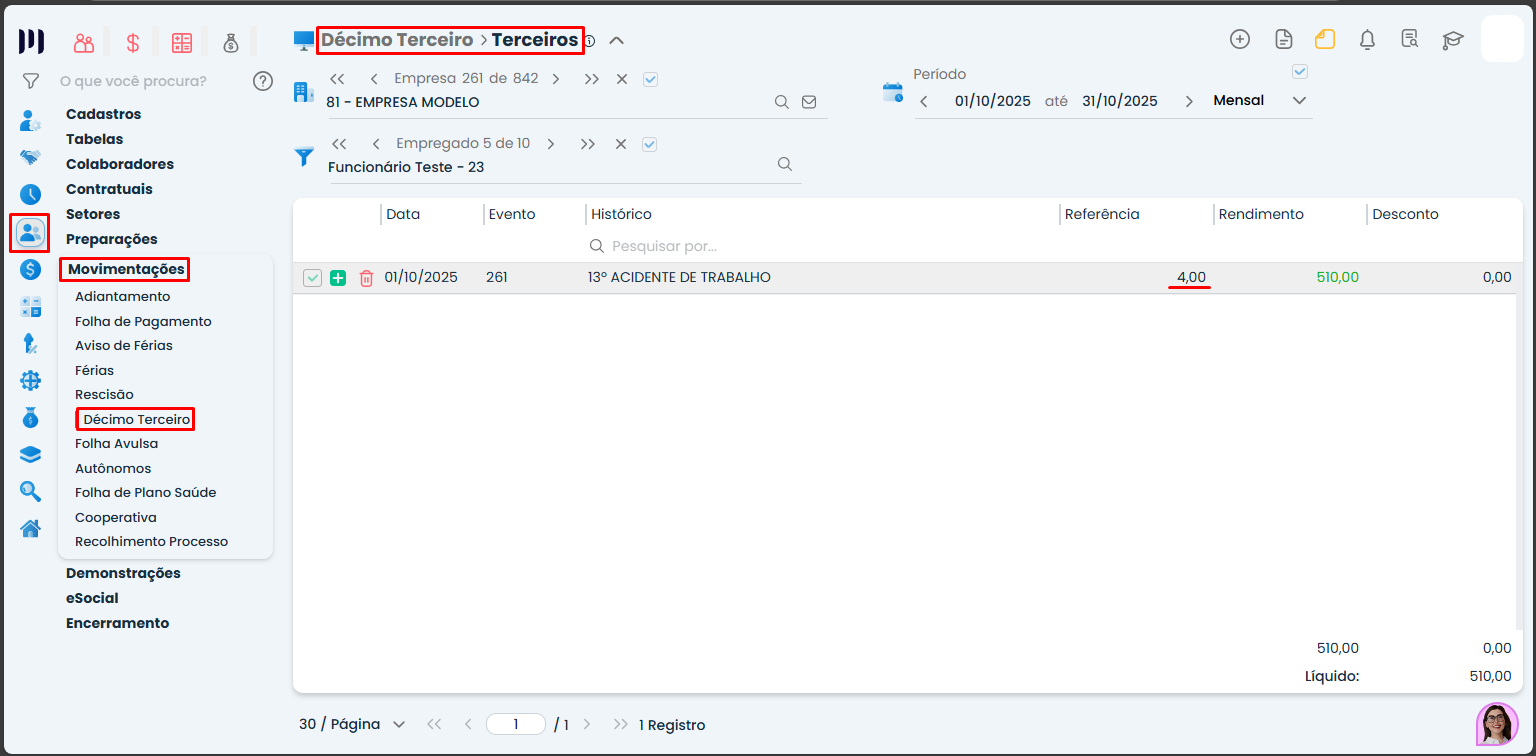
Task: Toggle the checkbox on the 13º Acidente row
Action: click(x=312, y=278)
